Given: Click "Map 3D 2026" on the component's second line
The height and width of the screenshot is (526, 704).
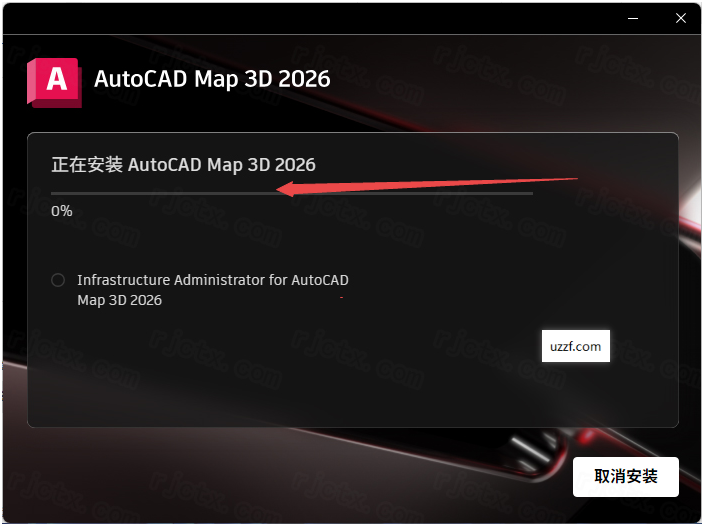Looking at the screenshot, I should coord(119,300).
